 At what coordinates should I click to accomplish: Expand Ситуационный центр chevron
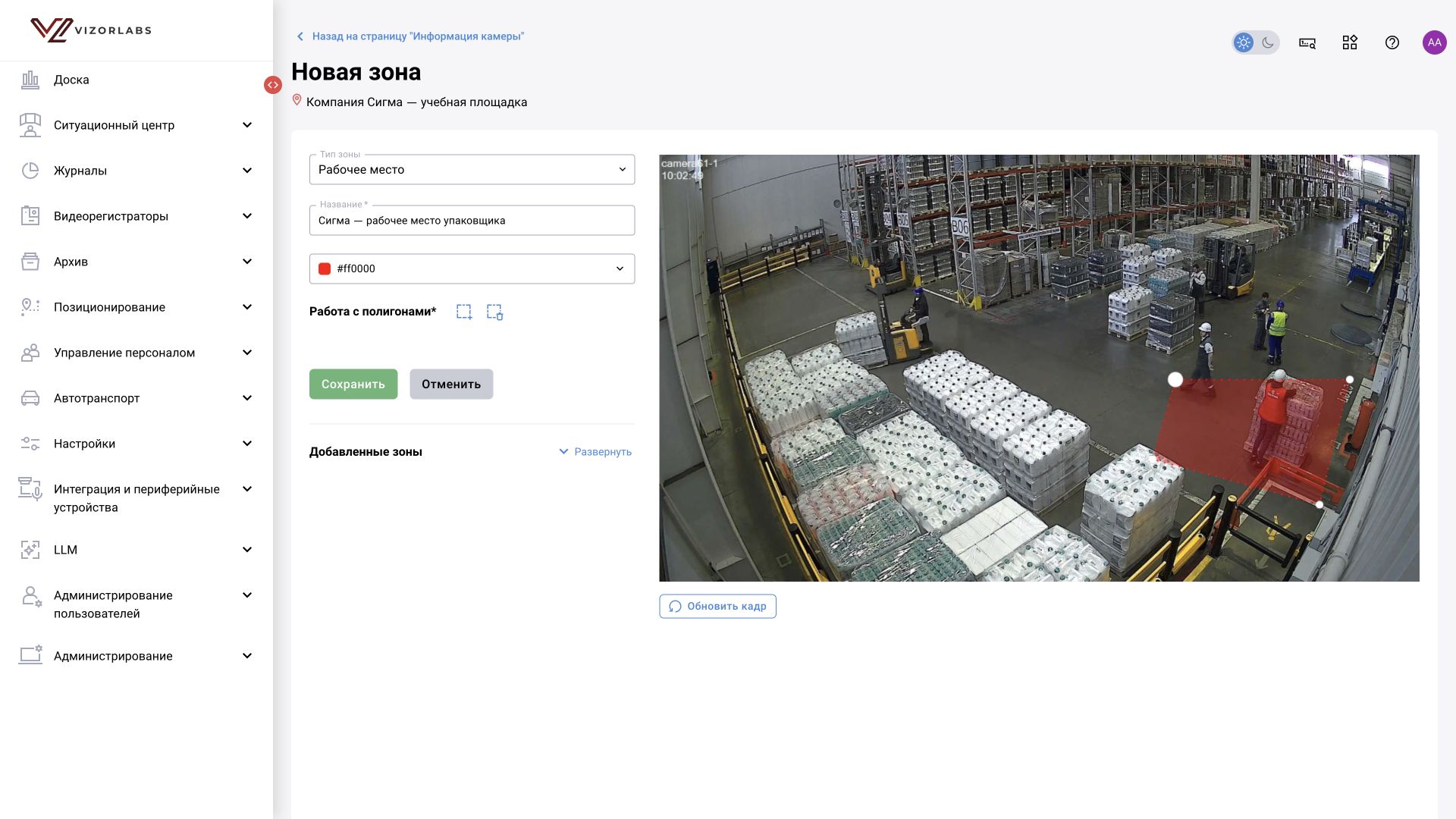point(247,125)
